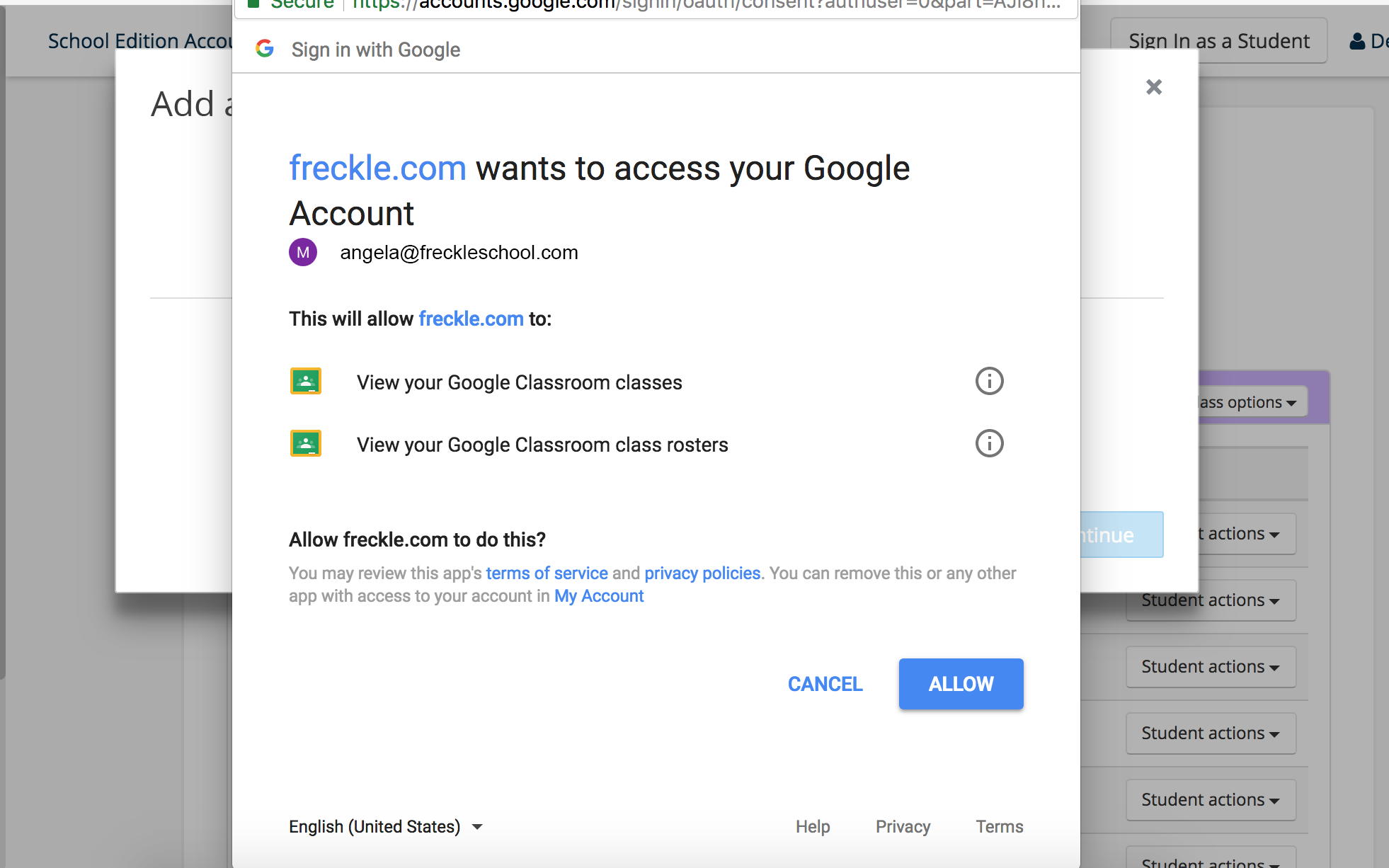The width and height of the screenshot is (1389, 868).
Task: Open the English (United States) language dropdown
Action: point(386,826)
